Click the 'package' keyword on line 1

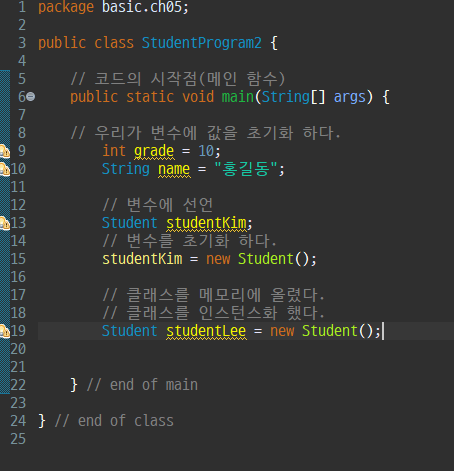pos(66,7)
